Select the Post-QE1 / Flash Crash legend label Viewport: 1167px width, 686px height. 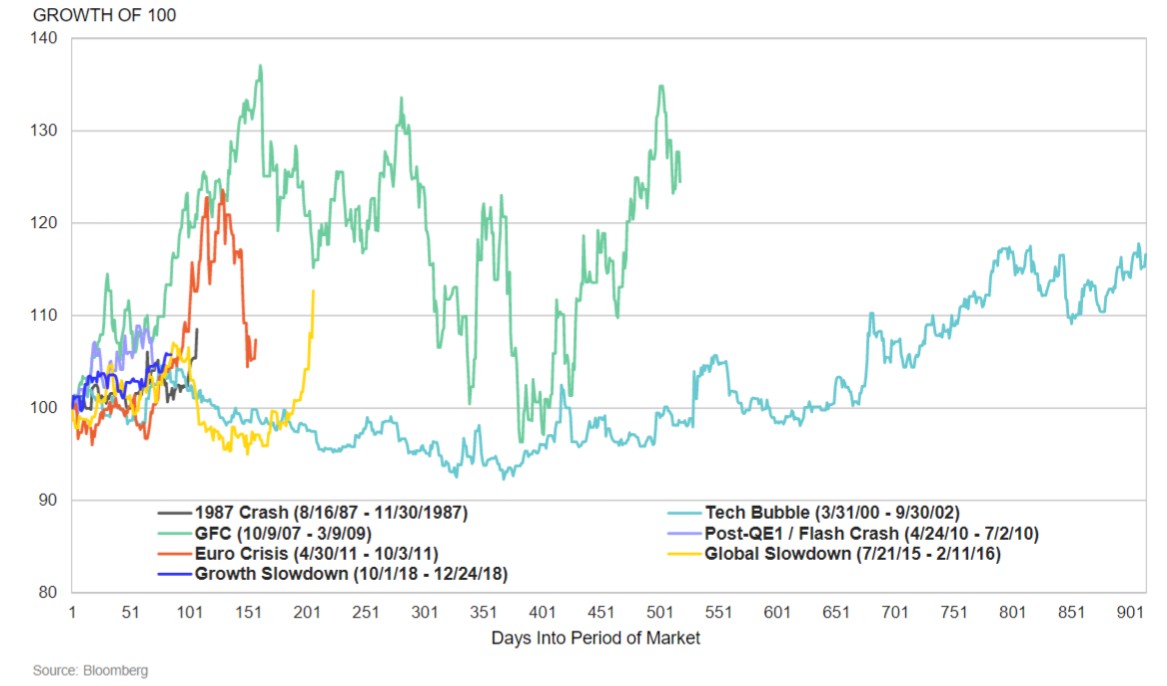[x=871, y=534]
